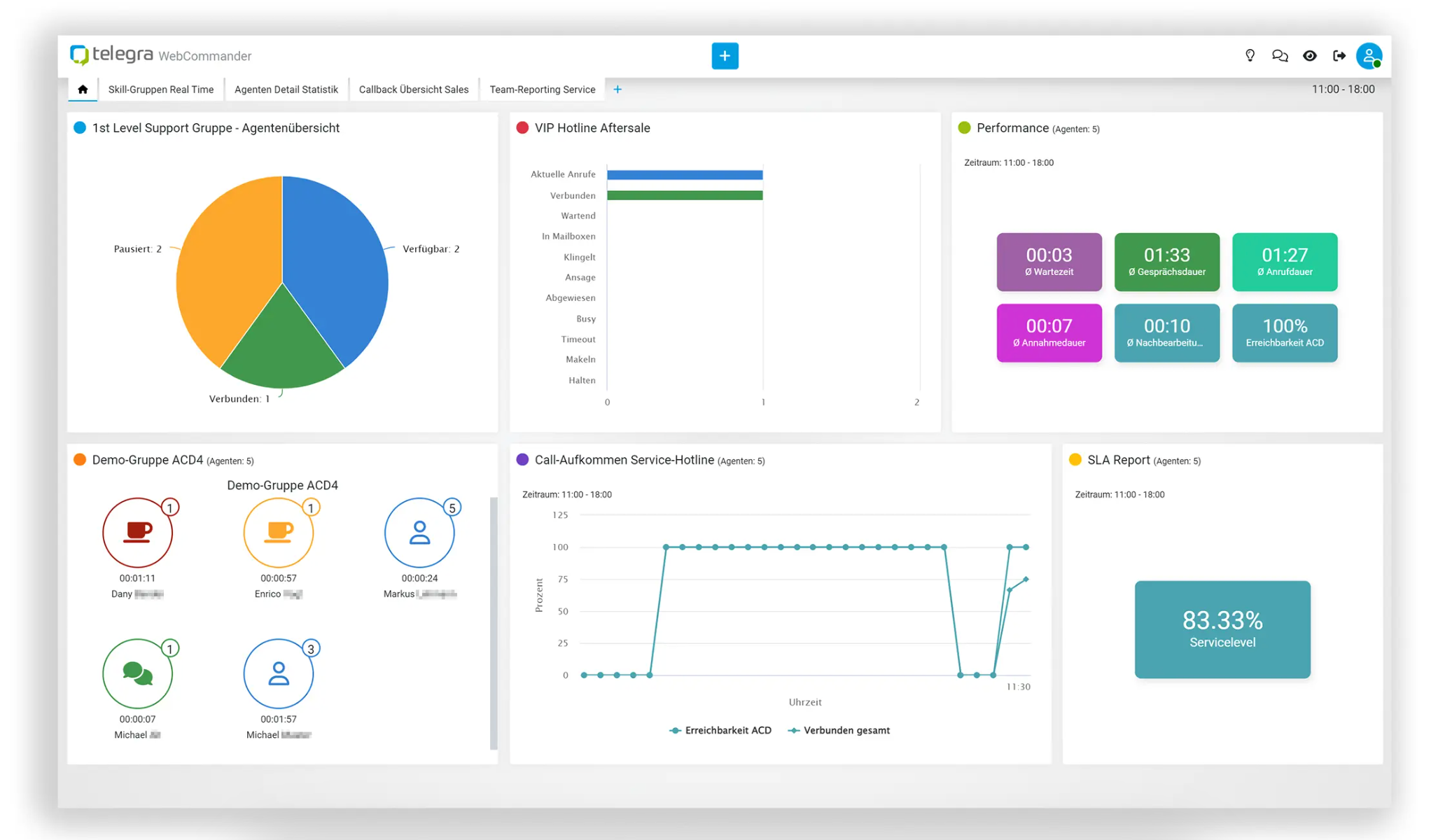Click badge 1 on Michael's chat icon
The height and width of the screenshot is (840, 1445).
click(170, 648)
